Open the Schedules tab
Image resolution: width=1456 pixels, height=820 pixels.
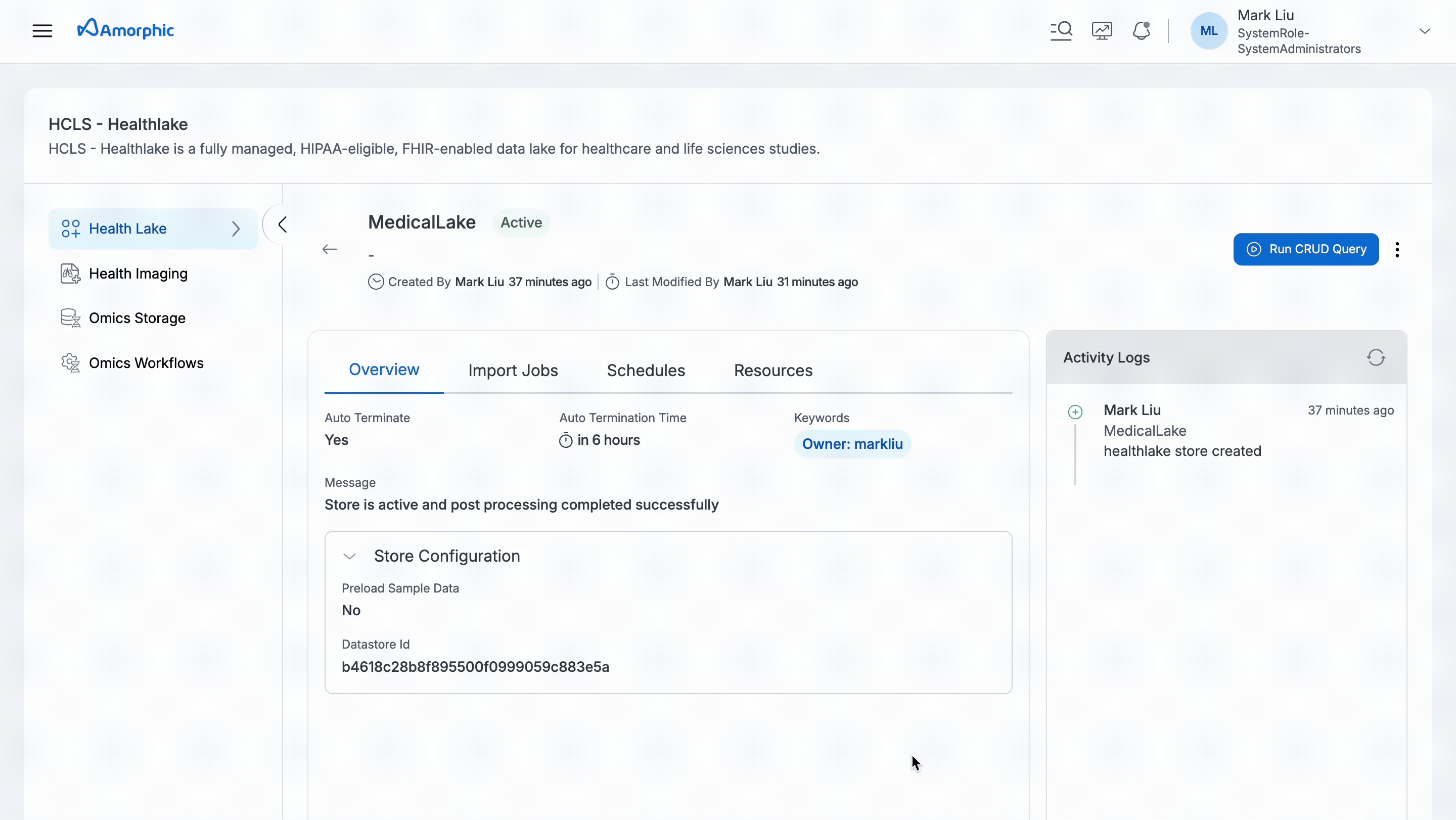[x=646, y=370]
